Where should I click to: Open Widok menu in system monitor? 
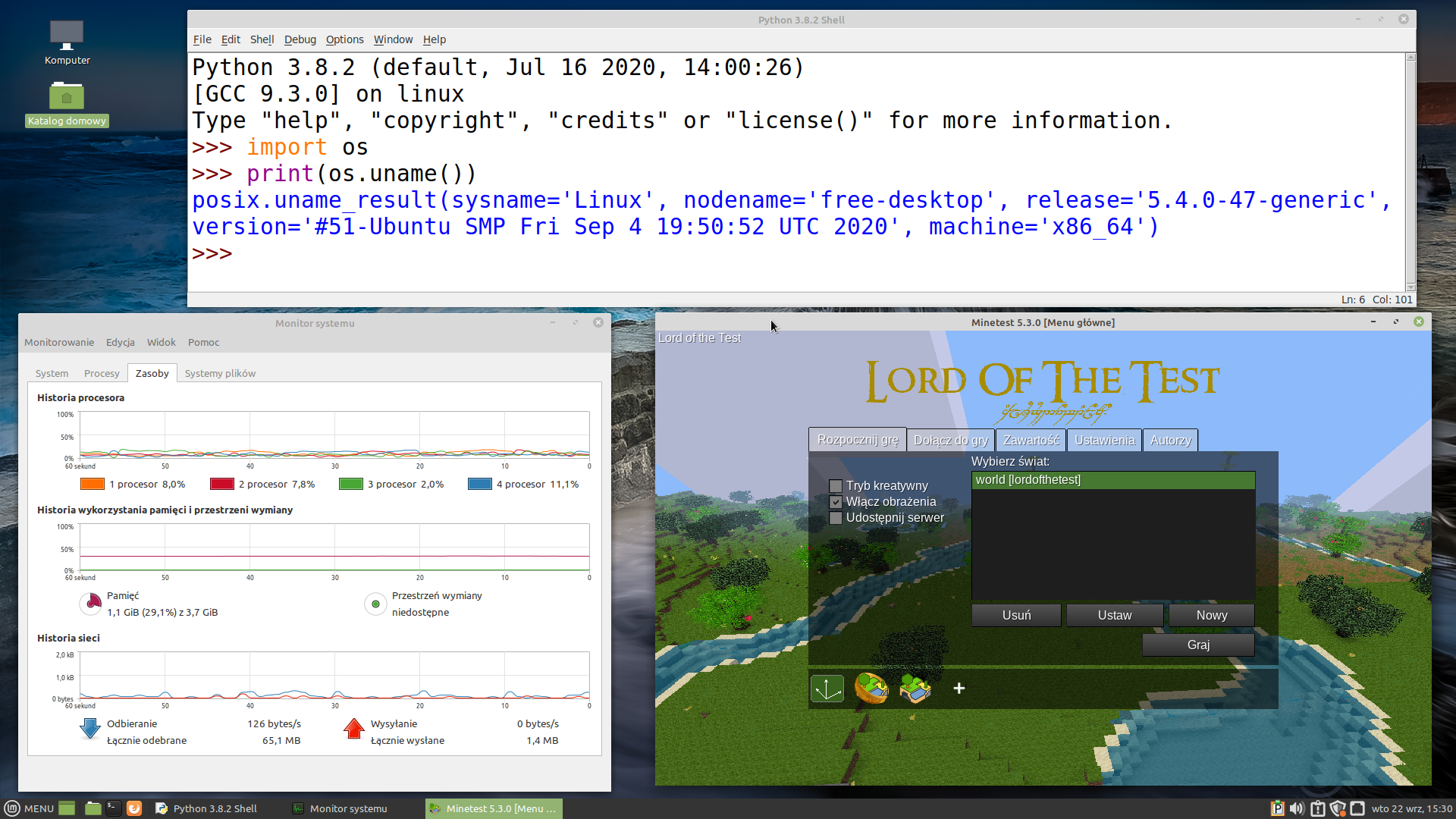point(161,343)
